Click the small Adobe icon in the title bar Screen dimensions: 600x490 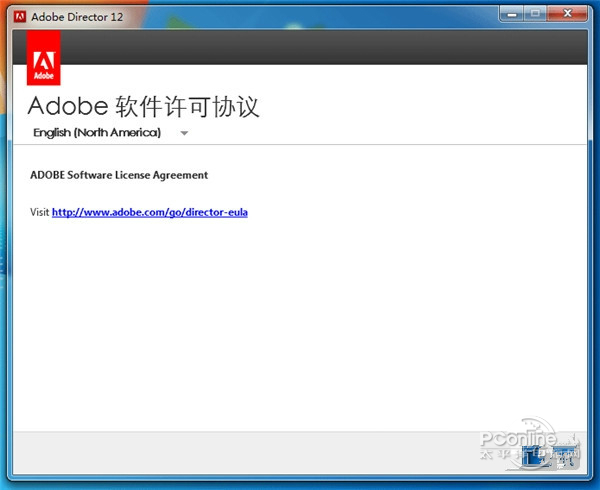click(20, 17)
